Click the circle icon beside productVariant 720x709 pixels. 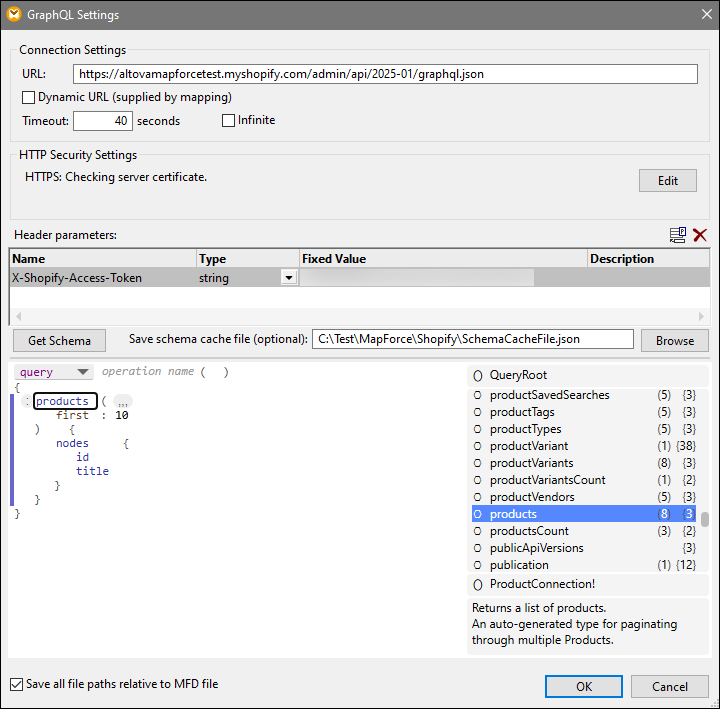[x=477, y=446]
